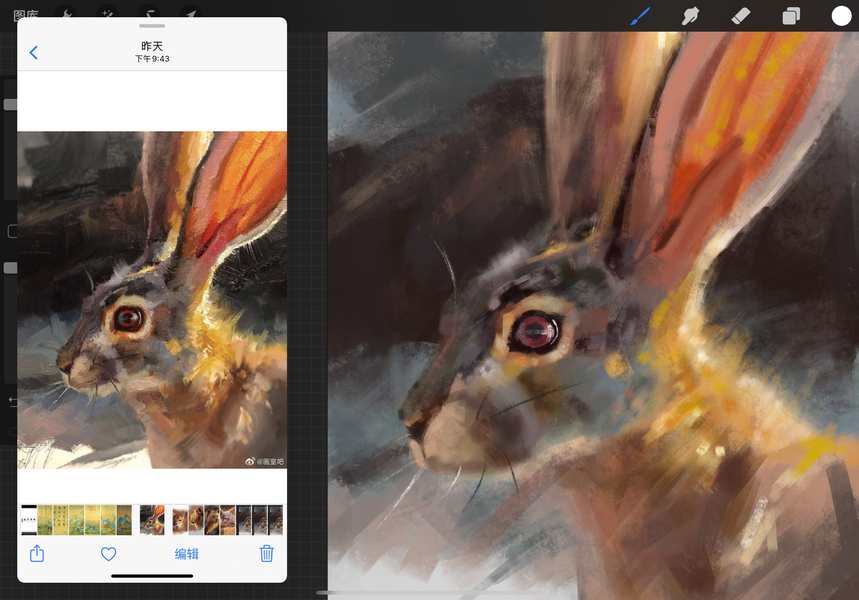Delete the photo with the trash icon
This screenshot has height=600, width=859.
pyautogui.click(x=267, y=553)
